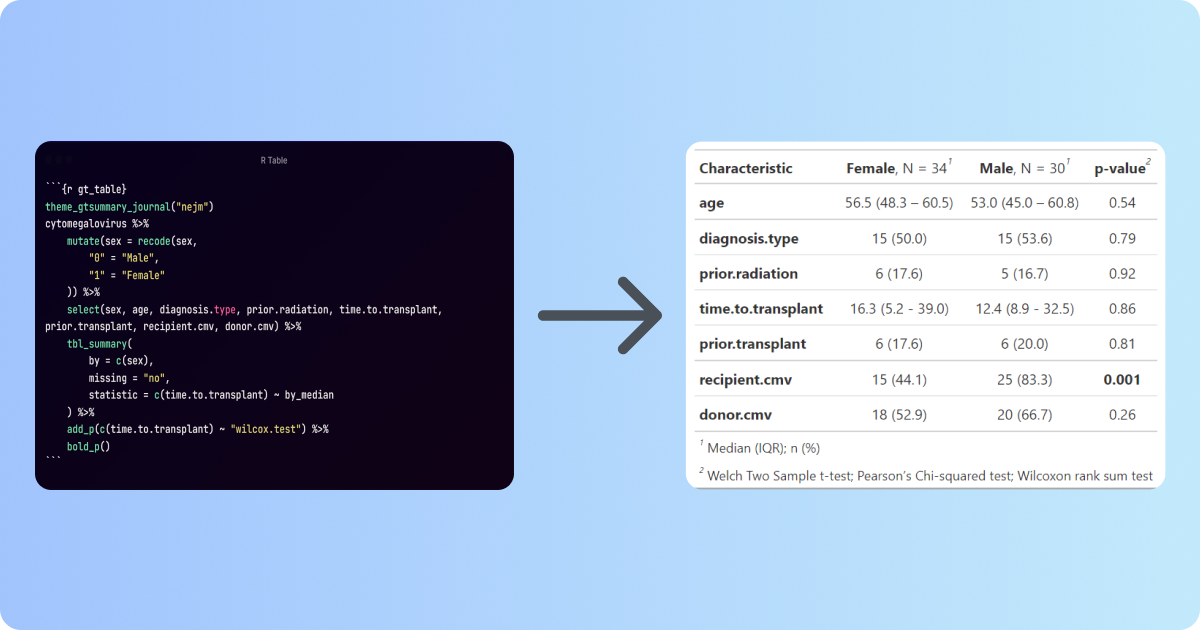Click "6 (17.6)" in the prior.radiation row
1200x630 pixels.
(899, 274)
